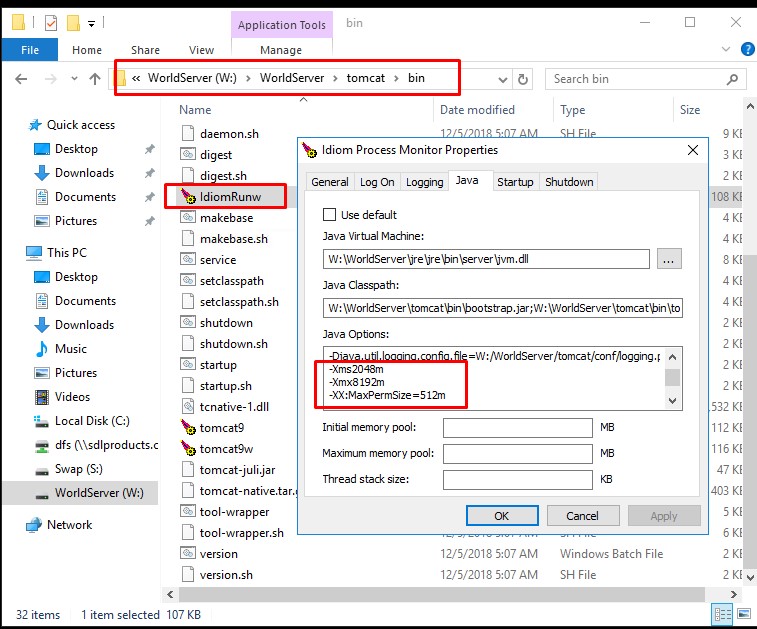Open the Share ribbon tab

coord(145,50)
